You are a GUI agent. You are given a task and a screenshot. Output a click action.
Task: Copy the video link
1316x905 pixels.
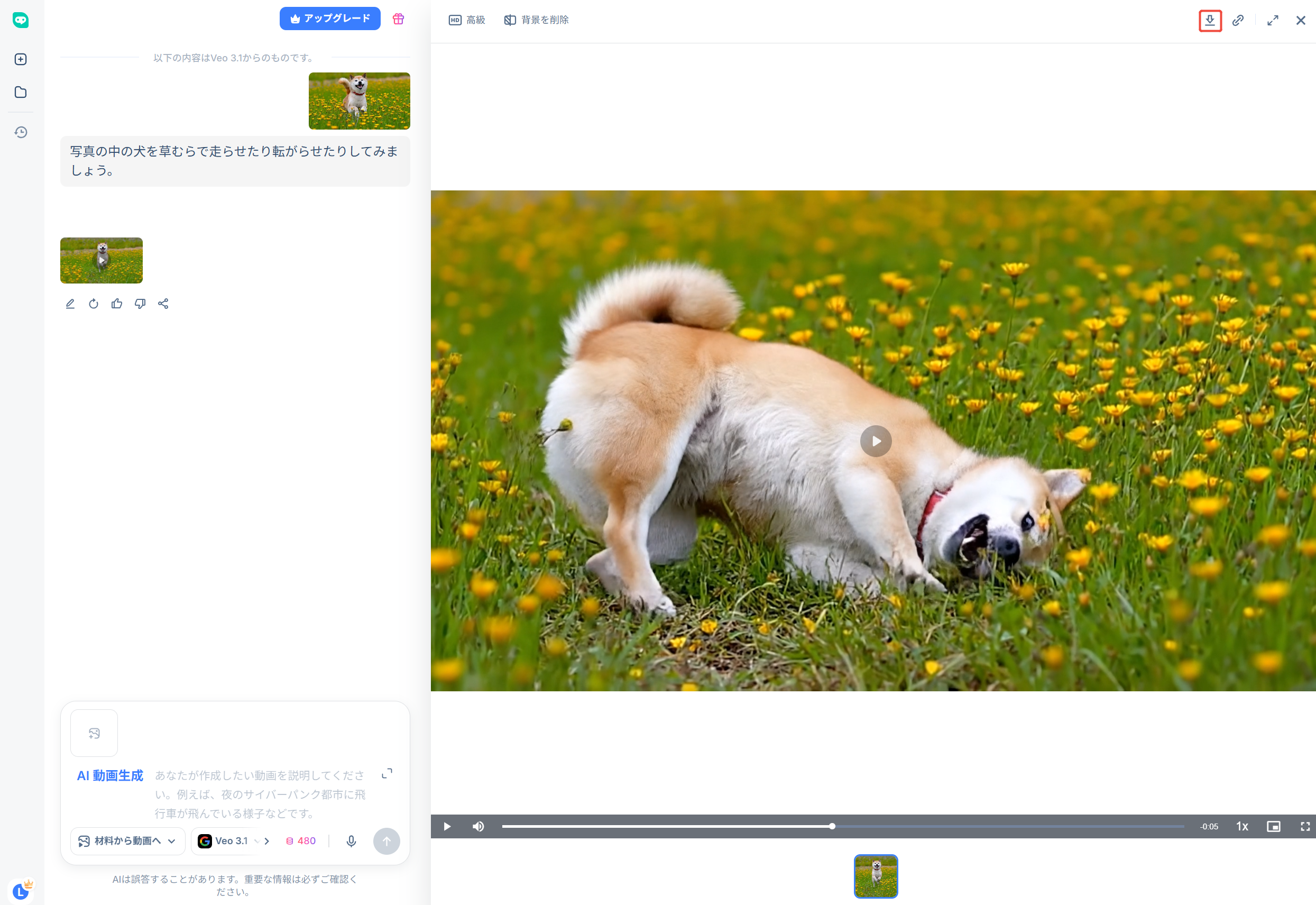tap(1238, 20)
